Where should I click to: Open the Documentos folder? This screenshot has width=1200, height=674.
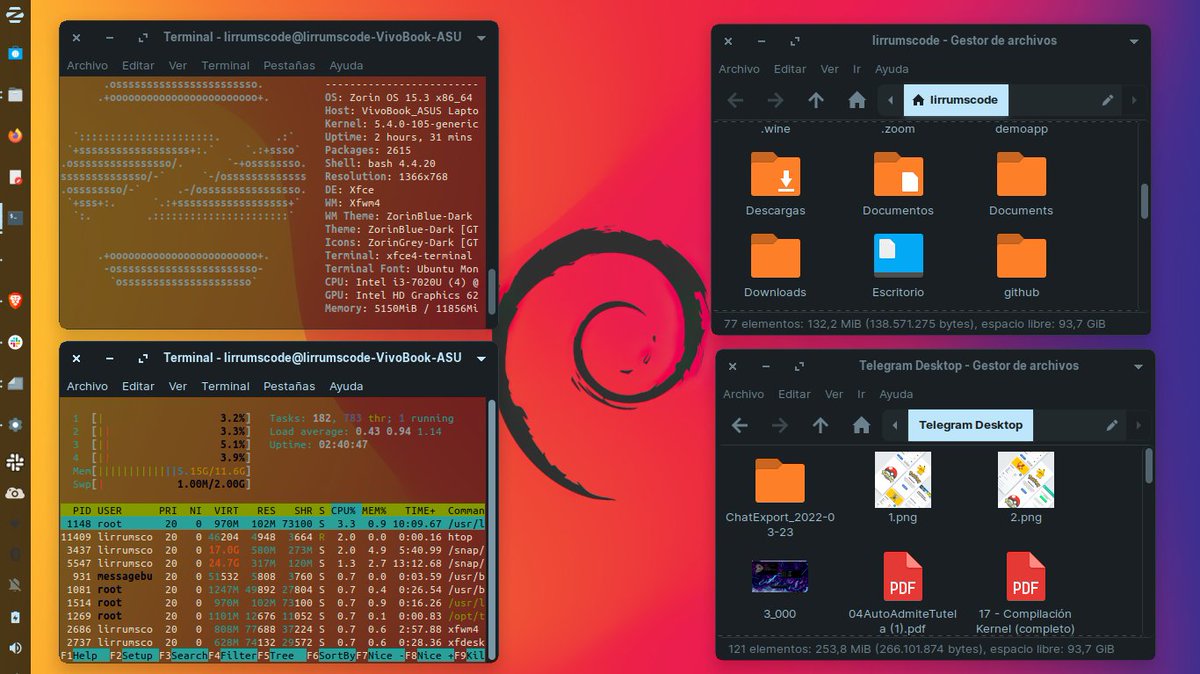click(898, 185)
